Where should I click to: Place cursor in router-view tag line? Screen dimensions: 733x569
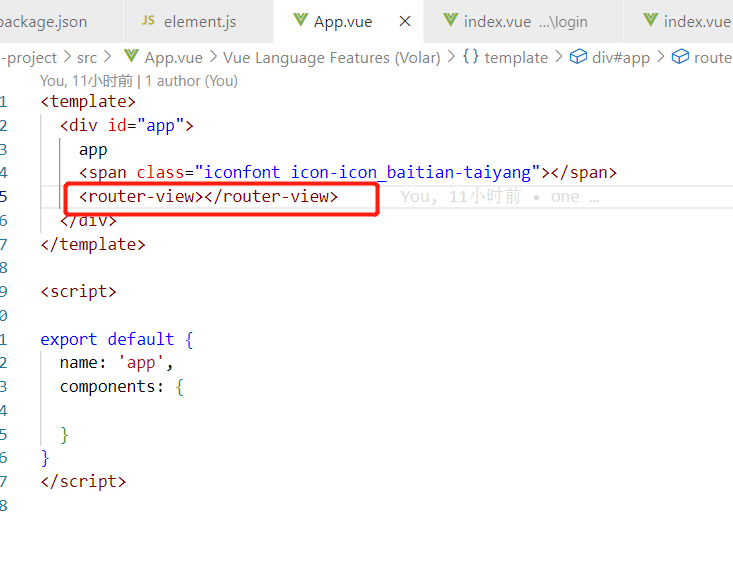pyautogui.click(x=208, y=196)
